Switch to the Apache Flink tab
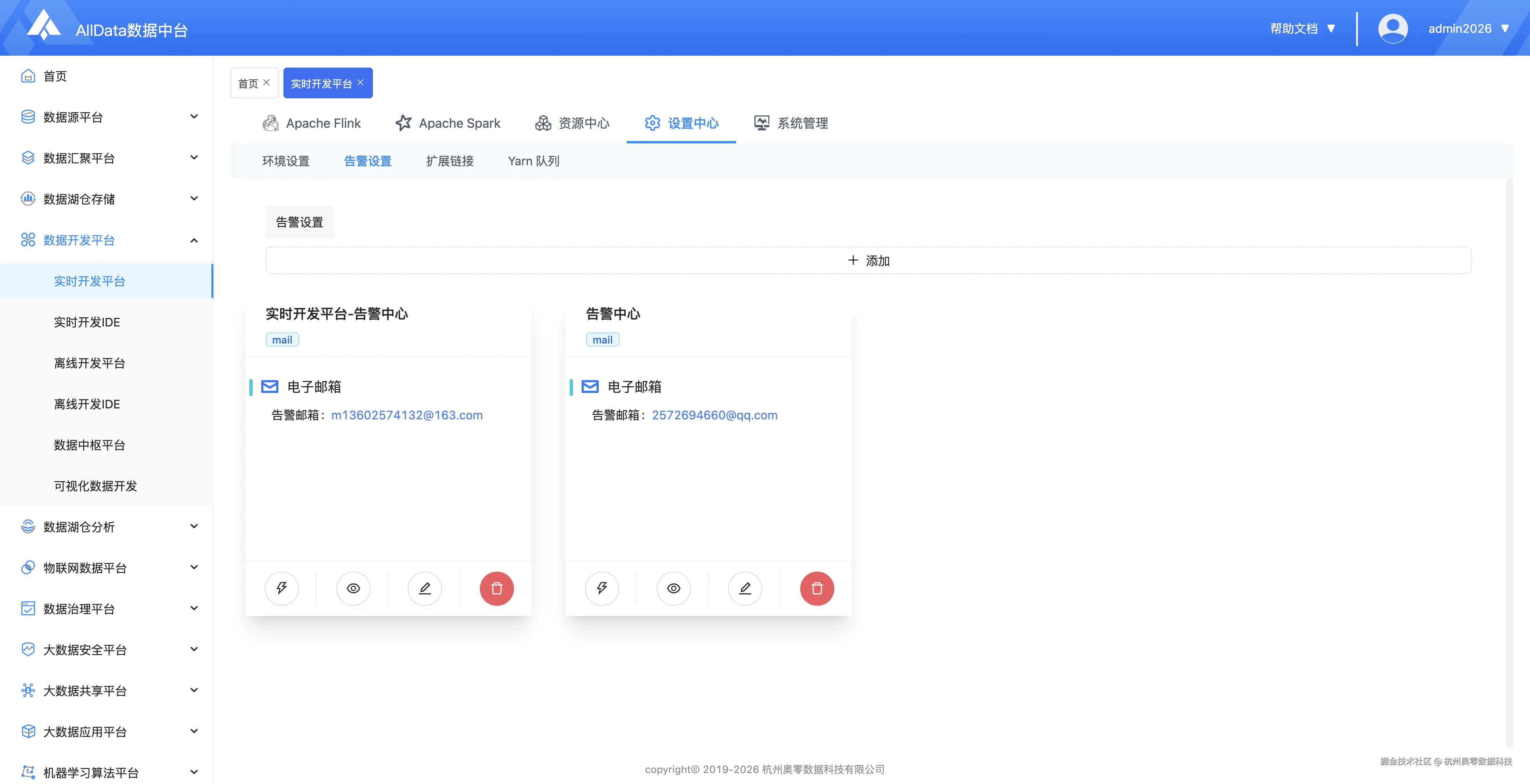 point(312,123)
